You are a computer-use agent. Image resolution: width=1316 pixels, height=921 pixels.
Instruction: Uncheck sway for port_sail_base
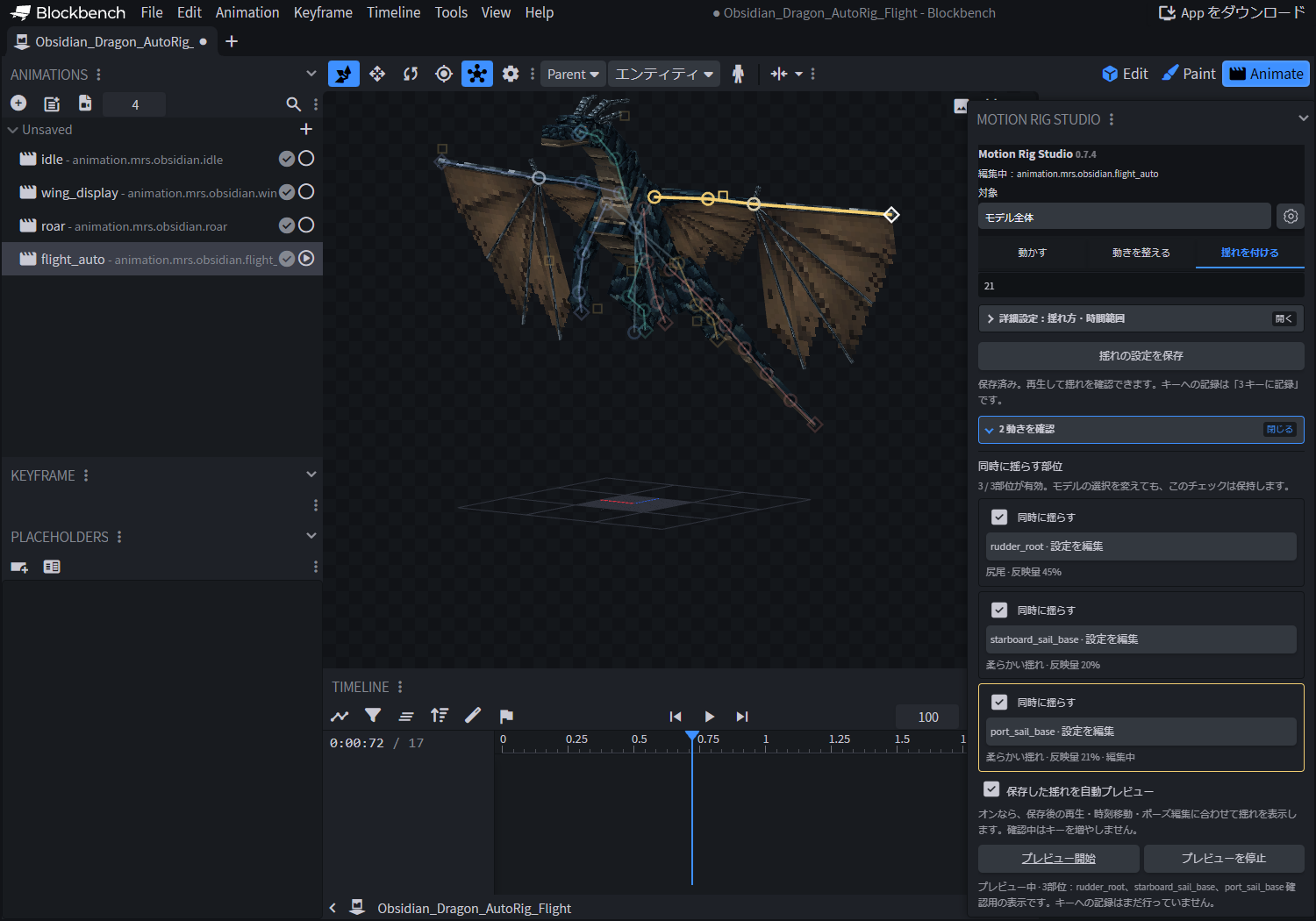pos(999,702)
